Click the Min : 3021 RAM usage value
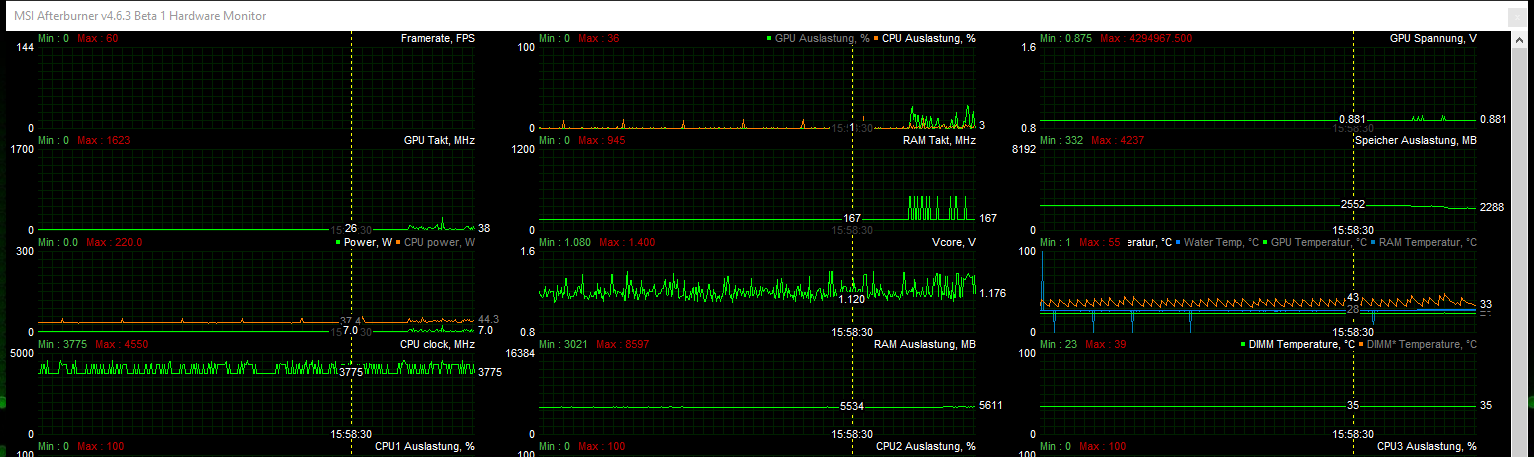The width and height of the screenshot is (1534, 457). point(564,344)
